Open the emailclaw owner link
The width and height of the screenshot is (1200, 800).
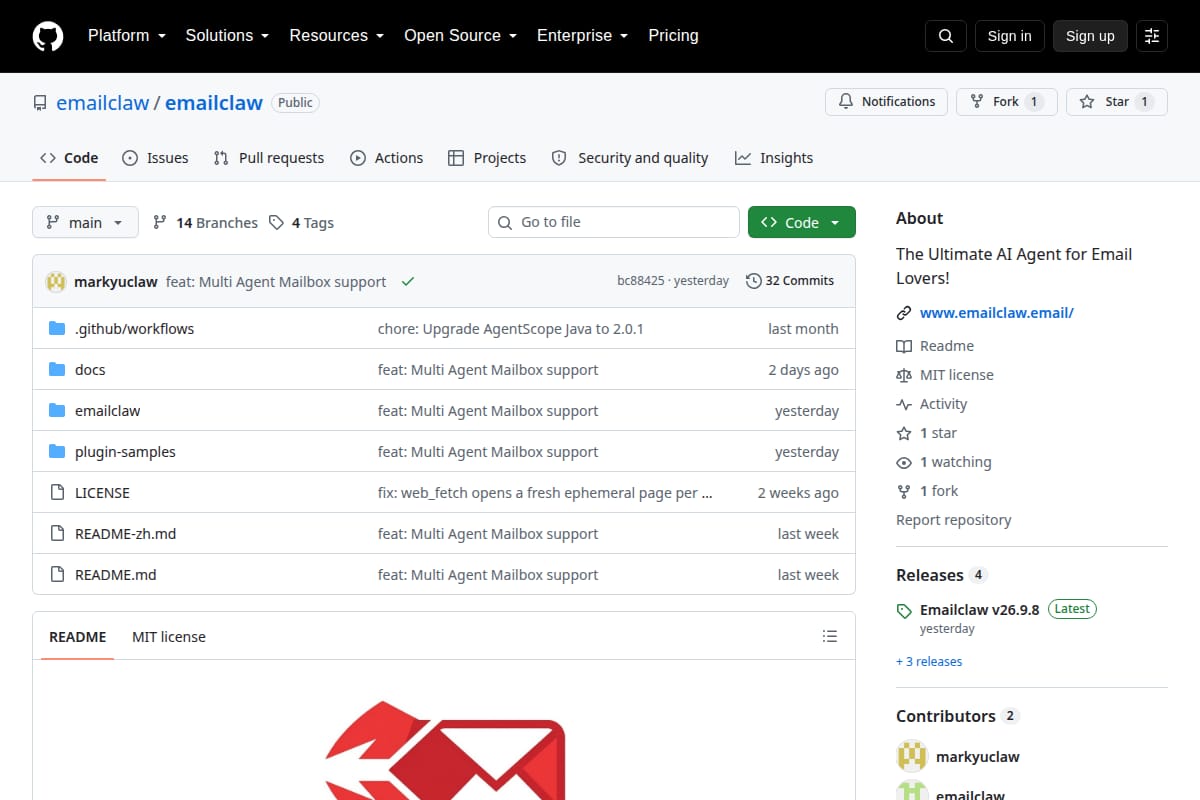(x=102, y=103)
